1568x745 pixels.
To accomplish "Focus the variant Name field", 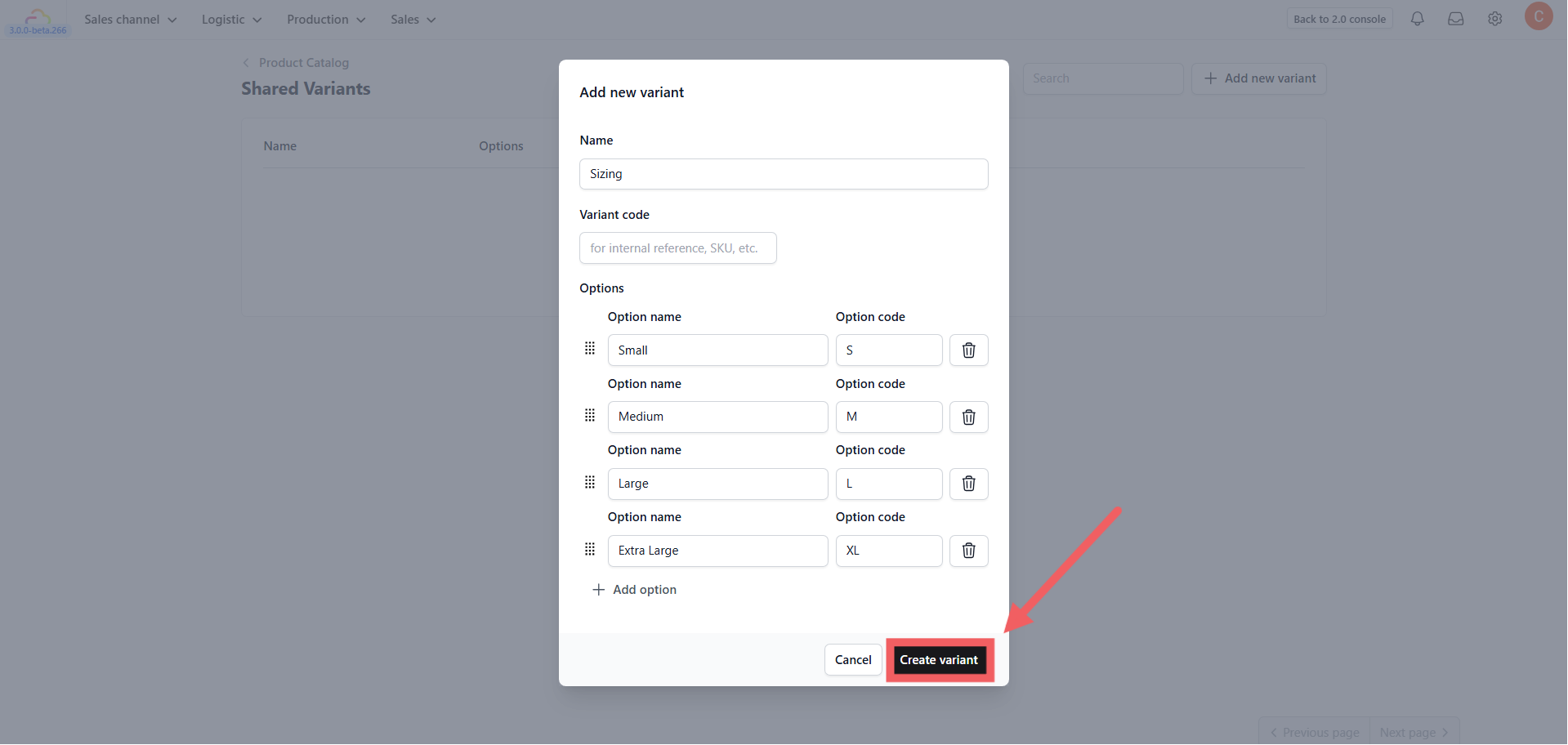I will pos(784,174).
